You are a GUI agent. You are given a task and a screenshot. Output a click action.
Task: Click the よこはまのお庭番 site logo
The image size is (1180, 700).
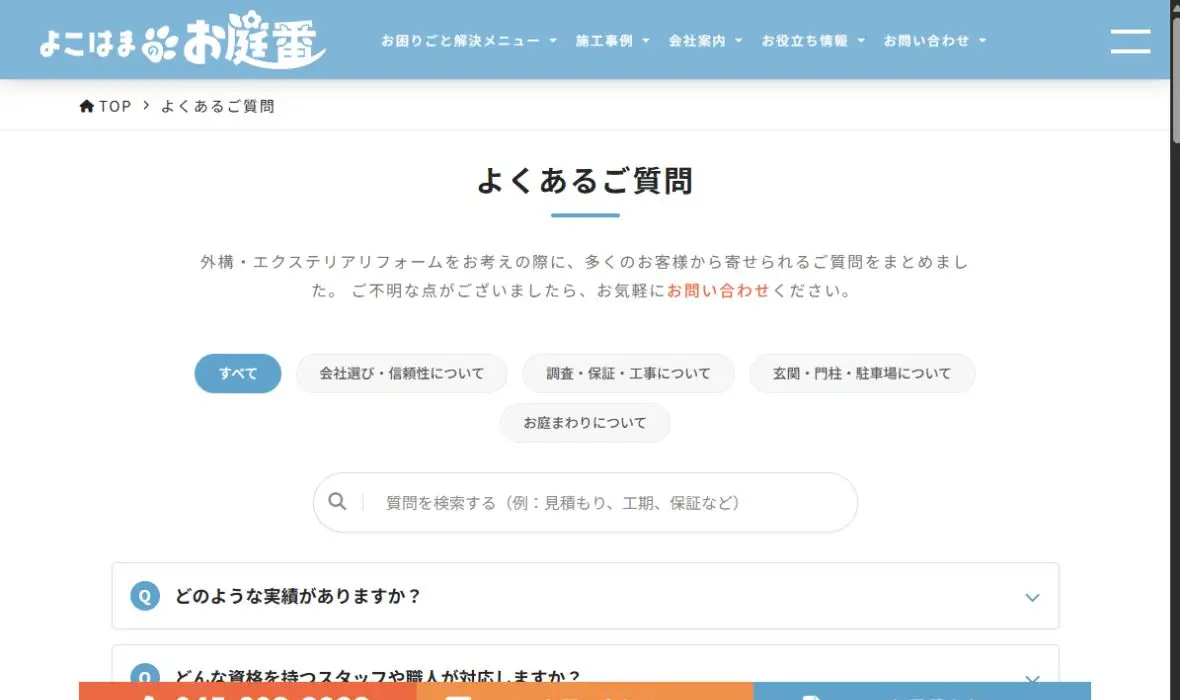point(183,40)
